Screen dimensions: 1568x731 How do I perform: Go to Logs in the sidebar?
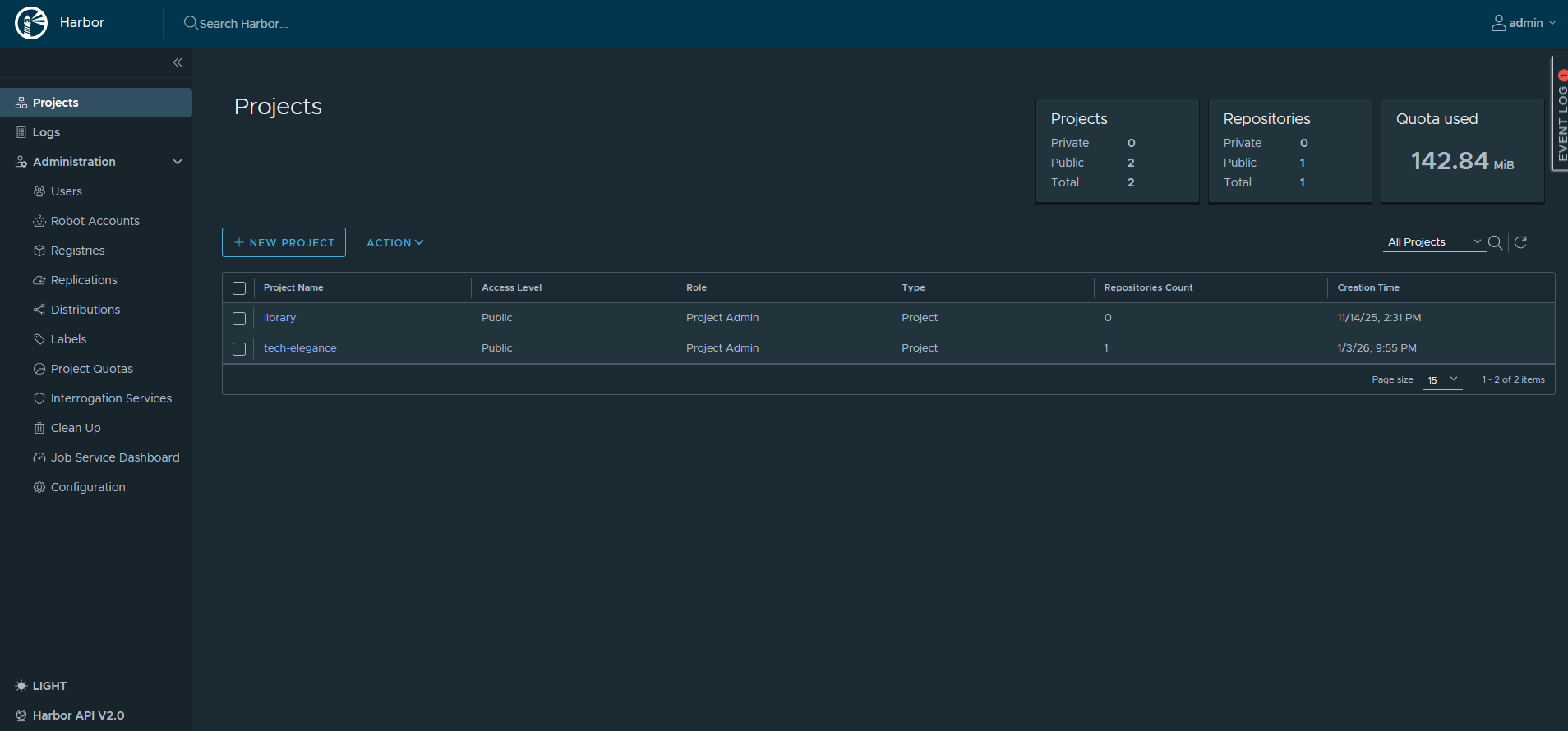(x=46, y=132)
